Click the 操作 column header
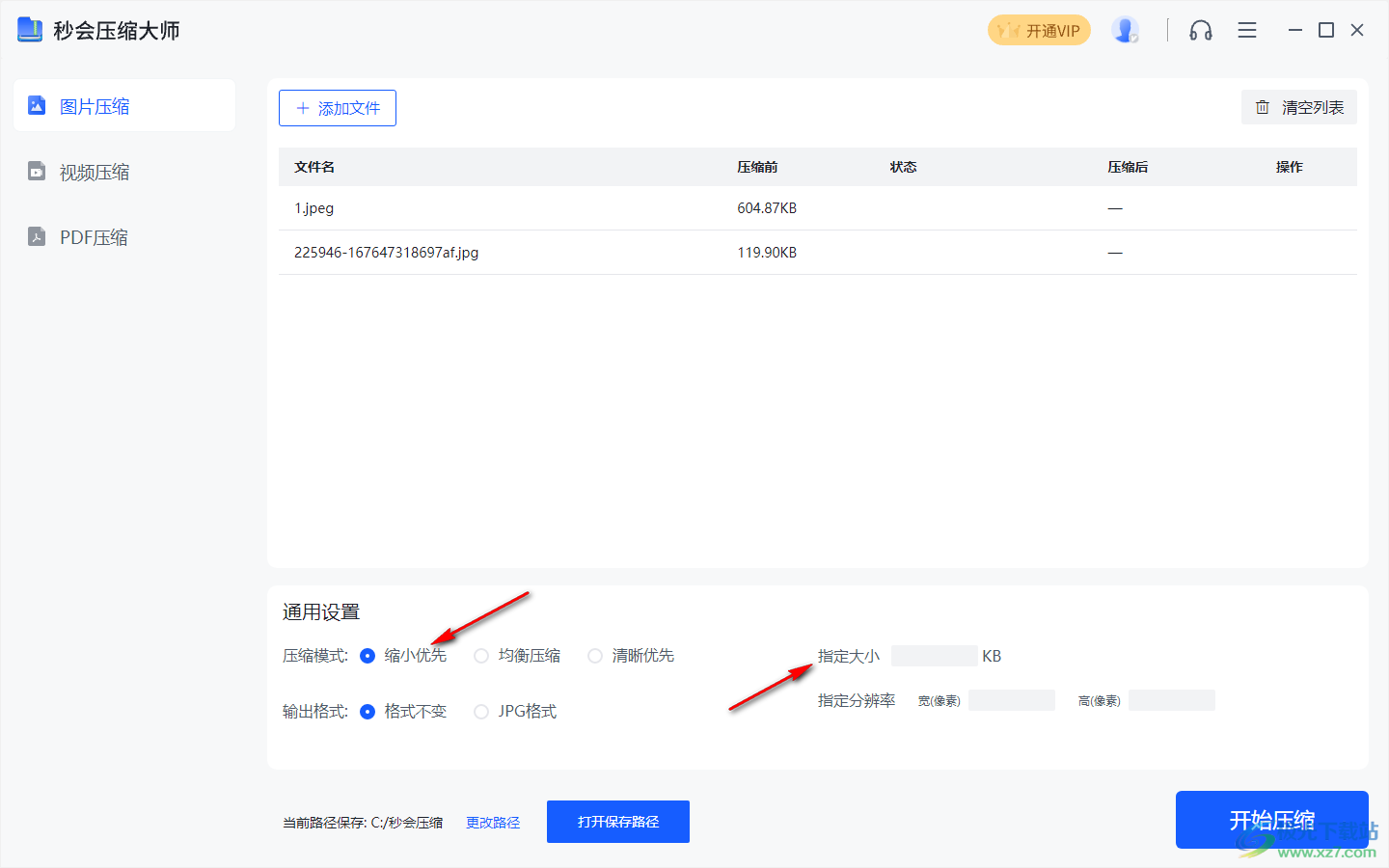 [x=1290, y=167]
